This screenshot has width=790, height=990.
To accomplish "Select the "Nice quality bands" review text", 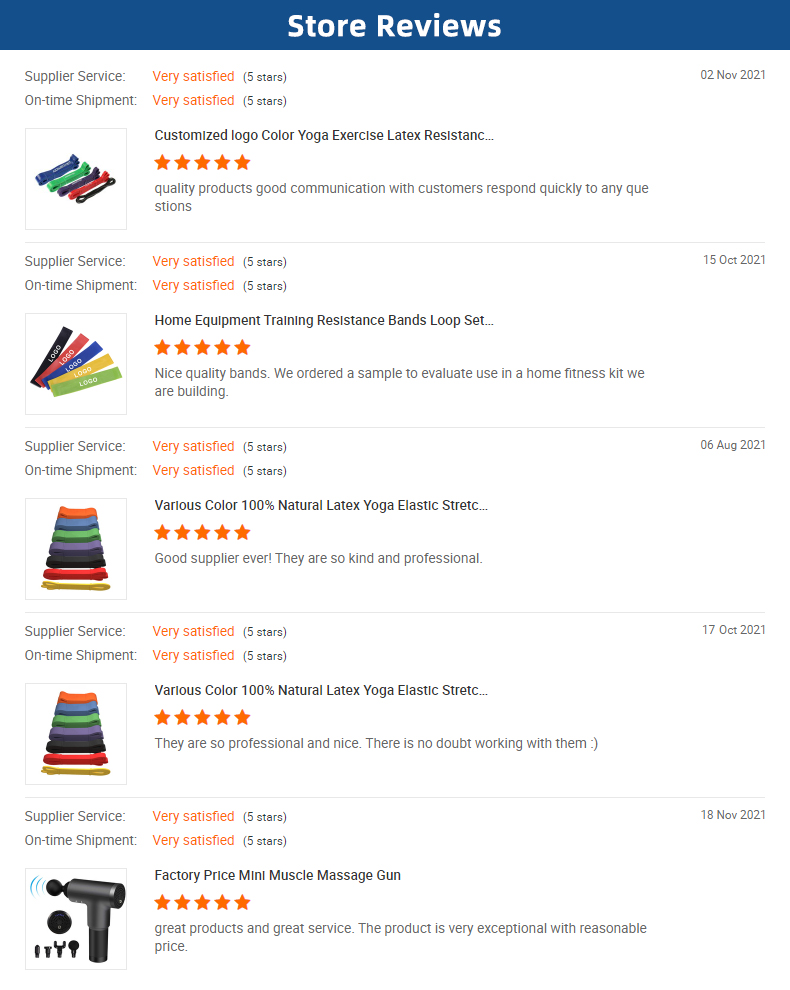I will [399, 382].
